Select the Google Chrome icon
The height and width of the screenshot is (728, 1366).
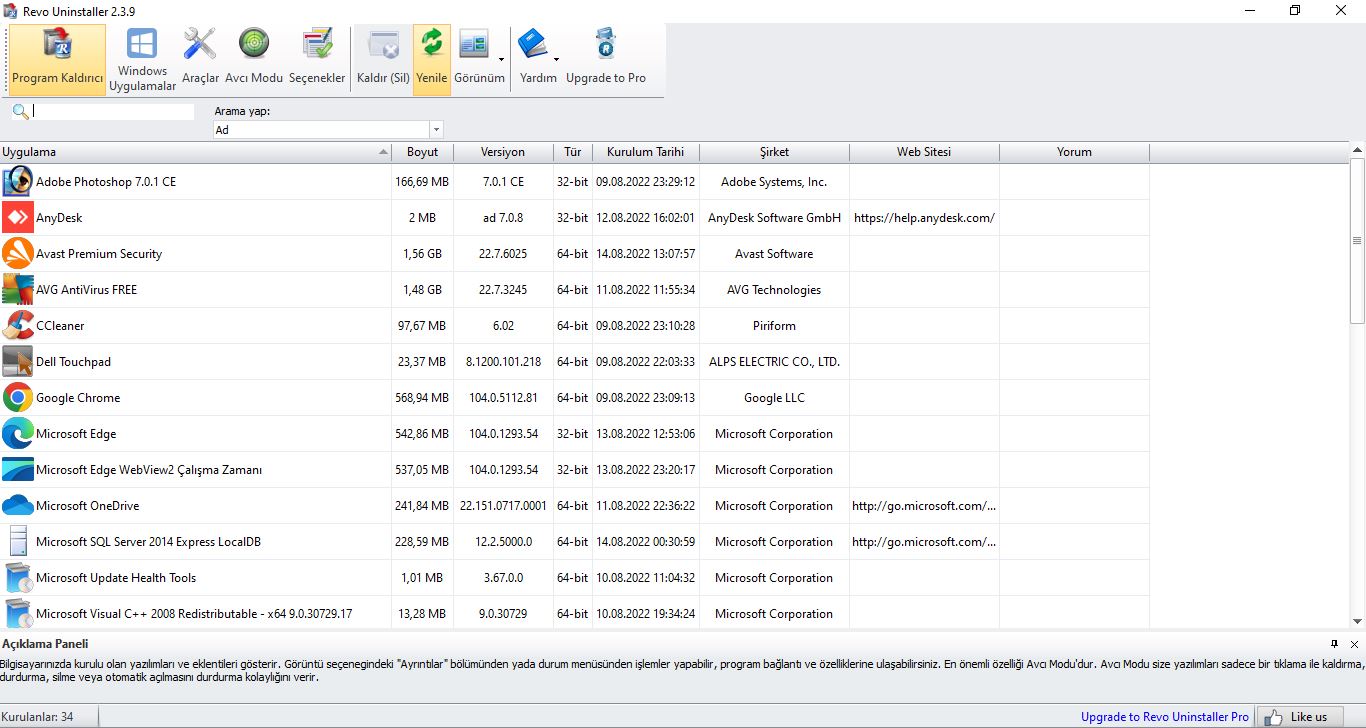(18, 398)
